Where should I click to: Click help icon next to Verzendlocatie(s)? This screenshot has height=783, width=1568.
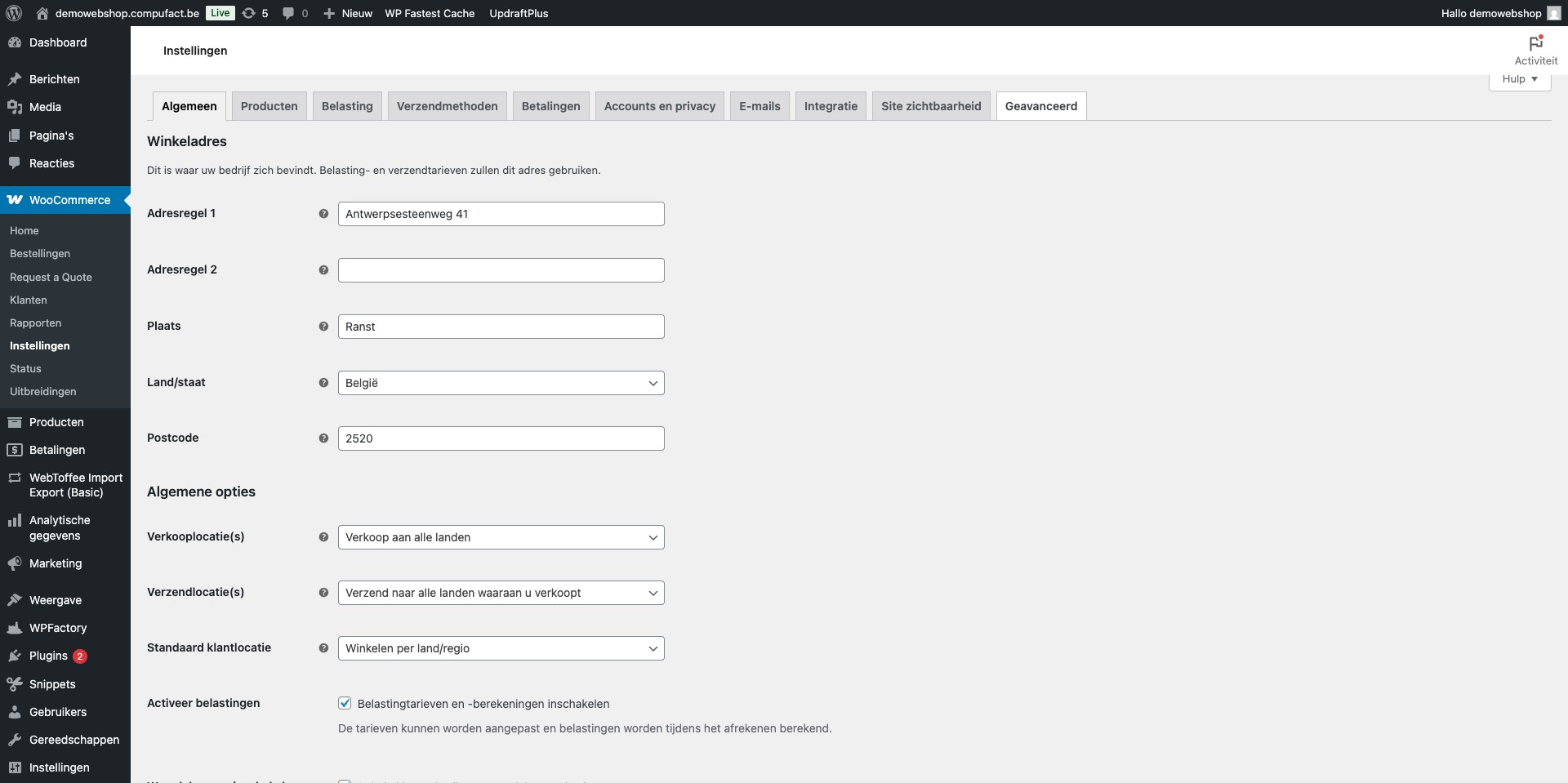click(323, 593)
